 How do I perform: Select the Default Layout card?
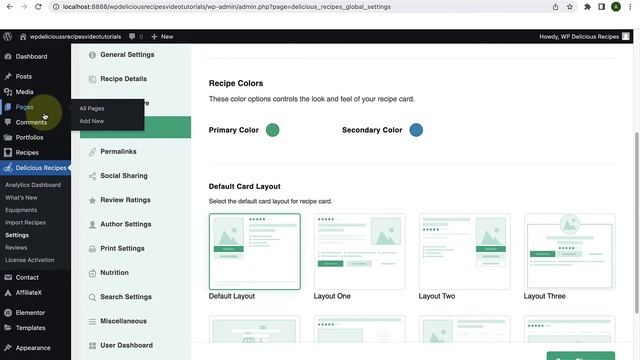[255, 251]
